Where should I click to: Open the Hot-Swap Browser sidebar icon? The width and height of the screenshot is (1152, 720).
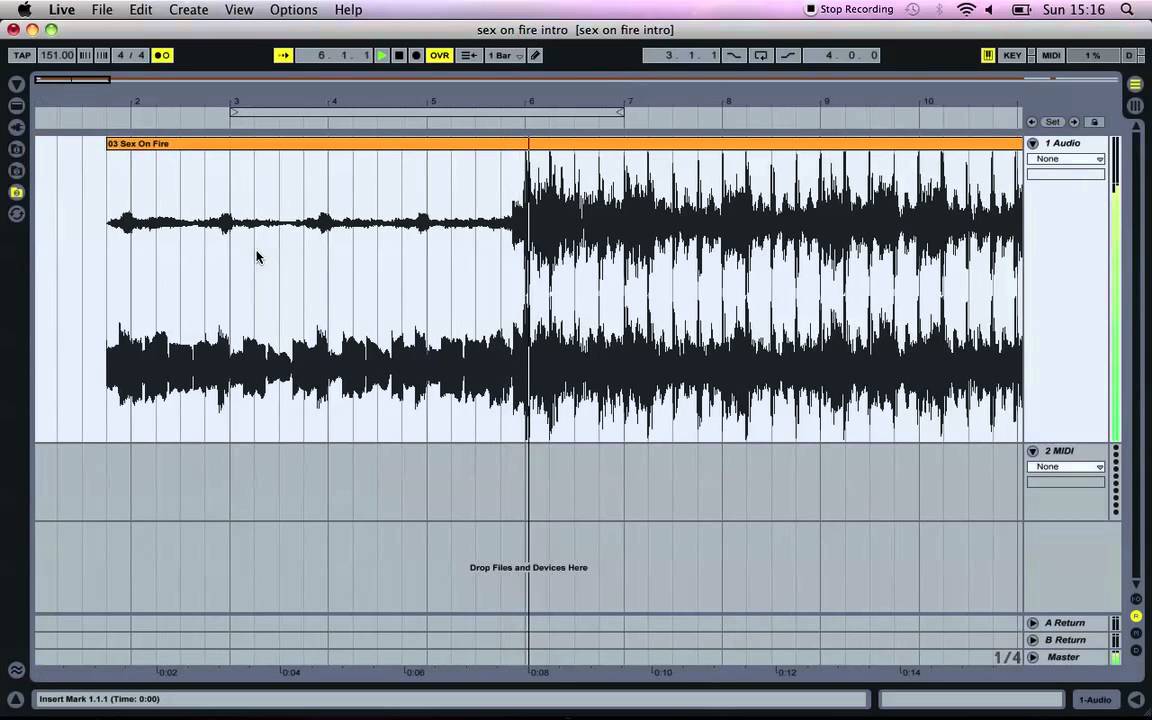pyautogui.click(x=16, y=214)
